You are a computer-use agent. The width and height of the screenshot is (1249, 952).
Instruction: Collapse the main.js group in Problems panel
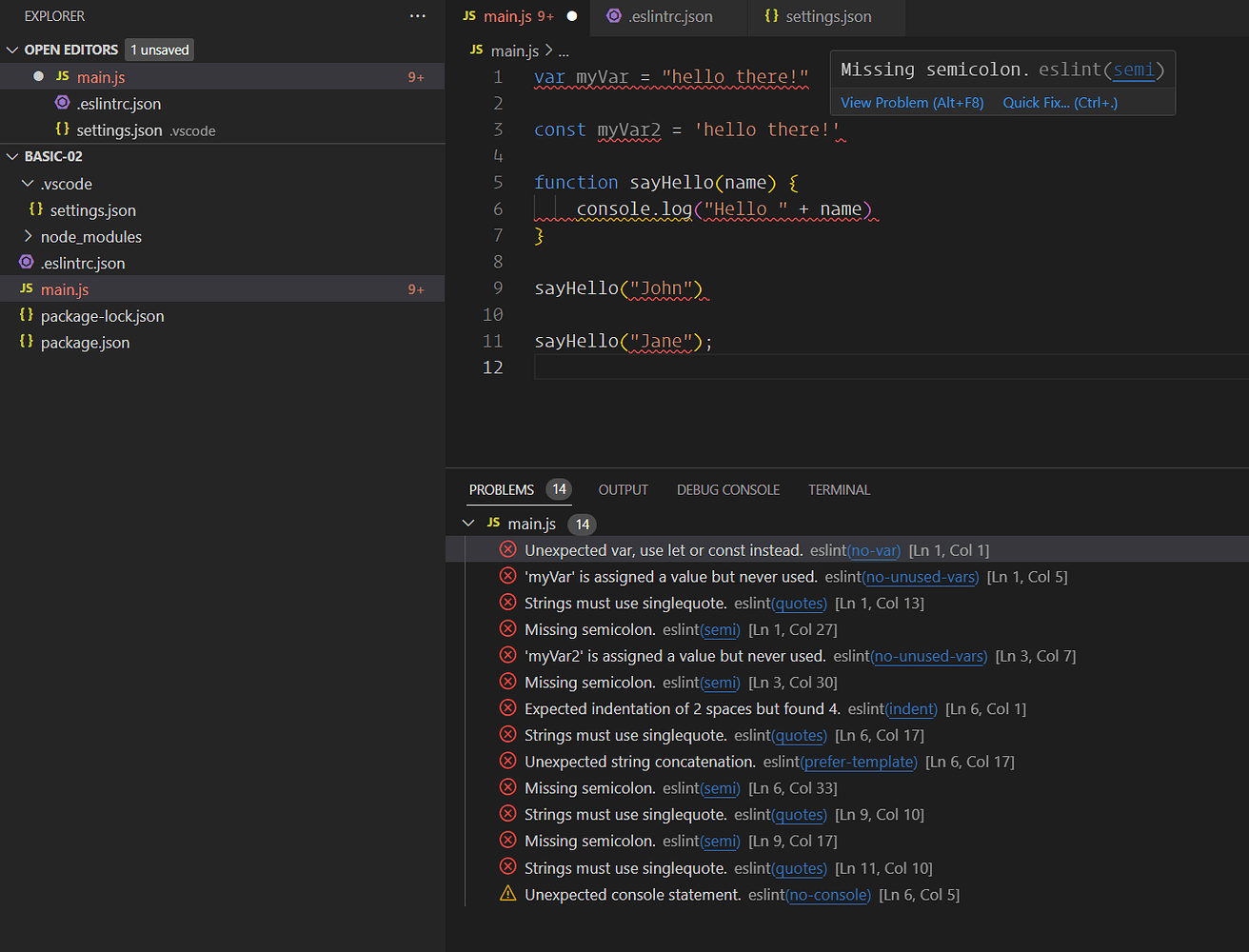(x=467, y=523)
